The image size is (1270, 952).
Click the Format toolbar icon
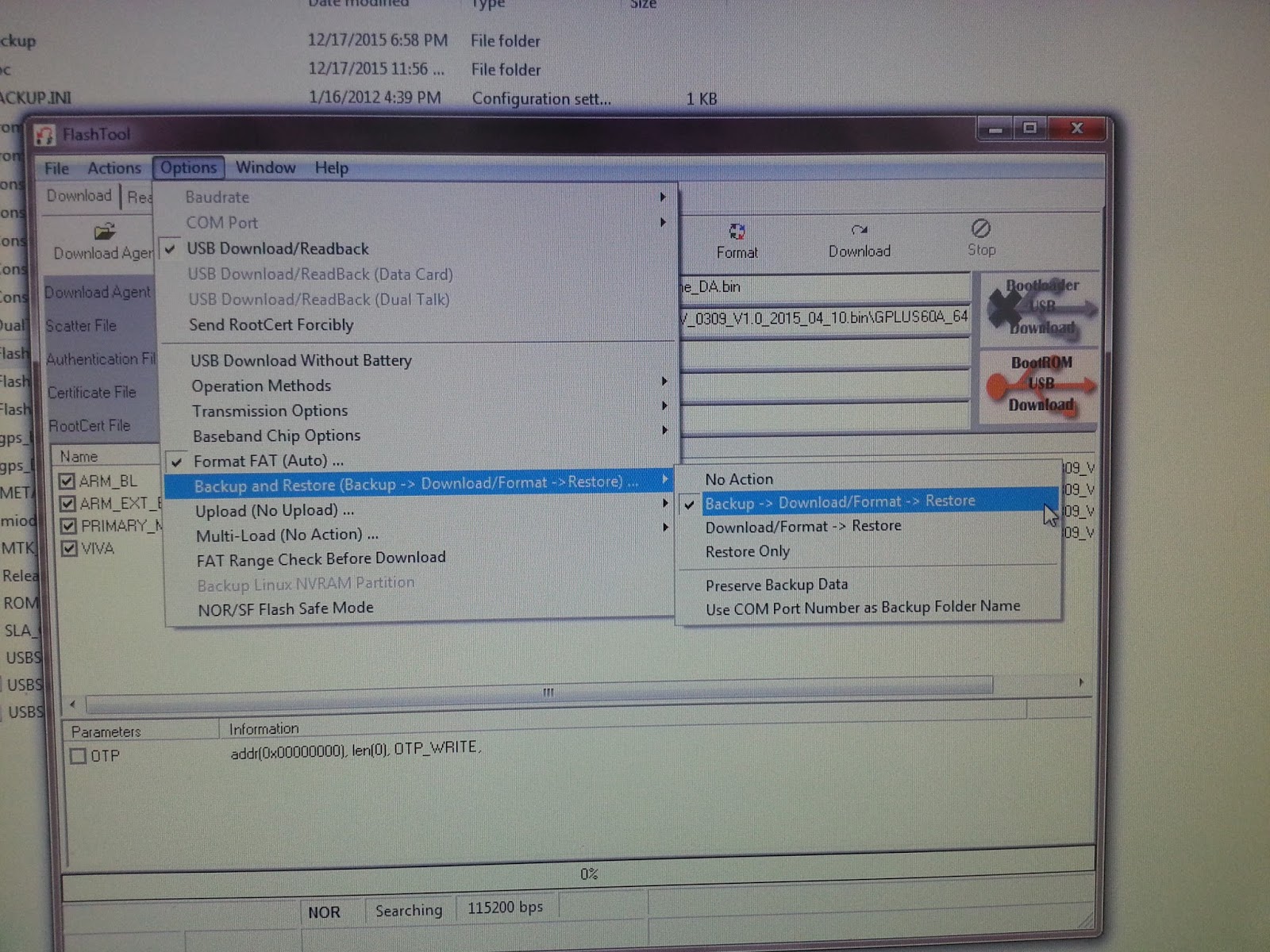pos(737,231)
